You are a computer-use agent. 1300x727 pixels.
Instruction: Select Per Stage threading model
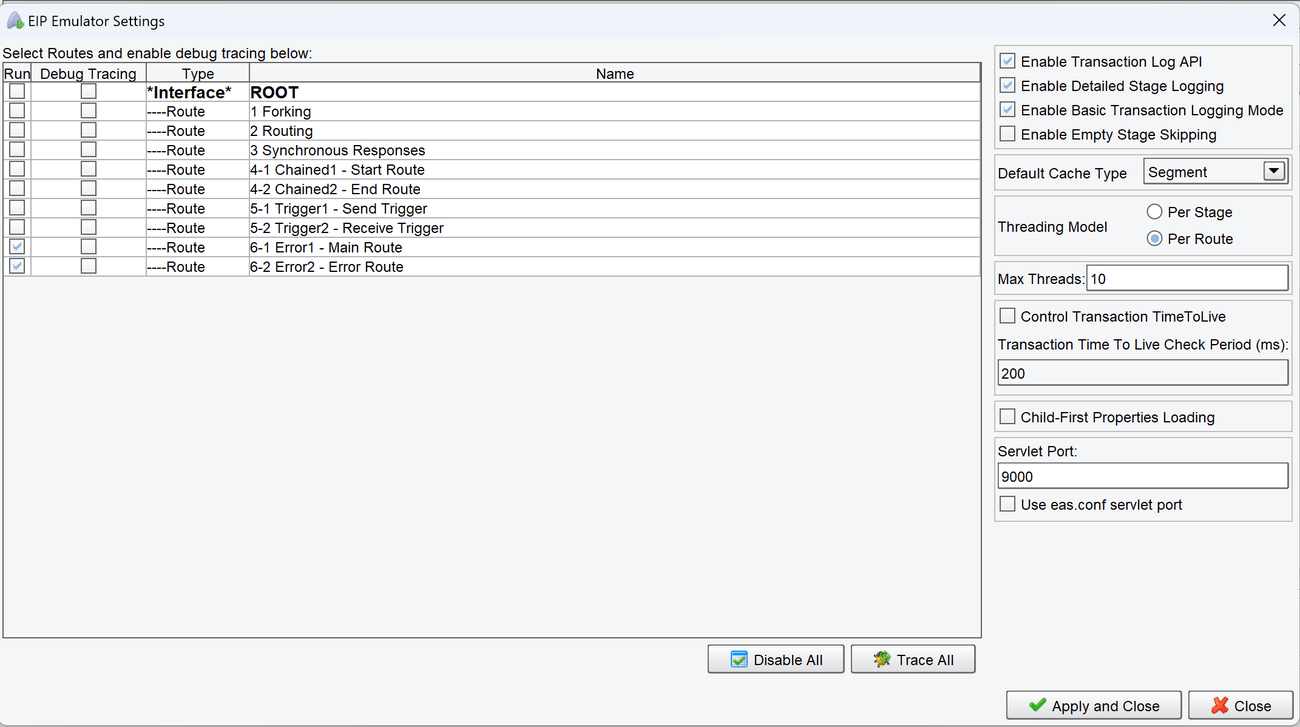coord(1155,212)
